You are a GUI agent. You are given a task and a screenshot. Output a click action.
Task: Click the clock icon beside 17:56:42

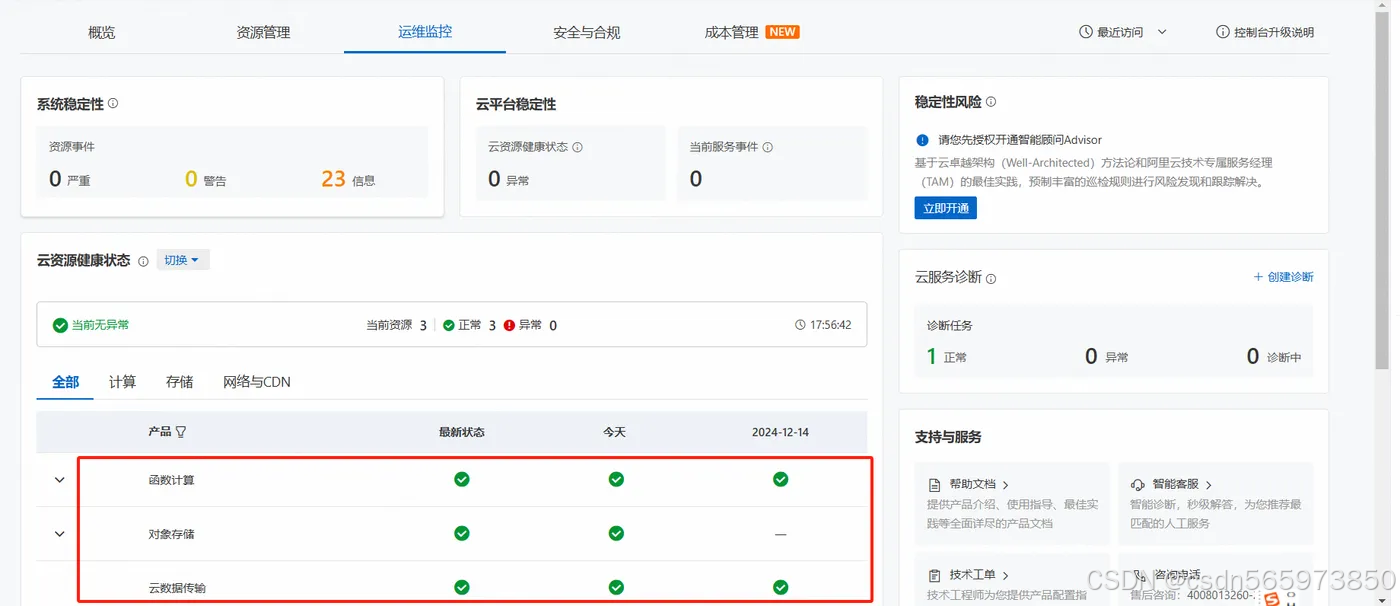point(799,324)
